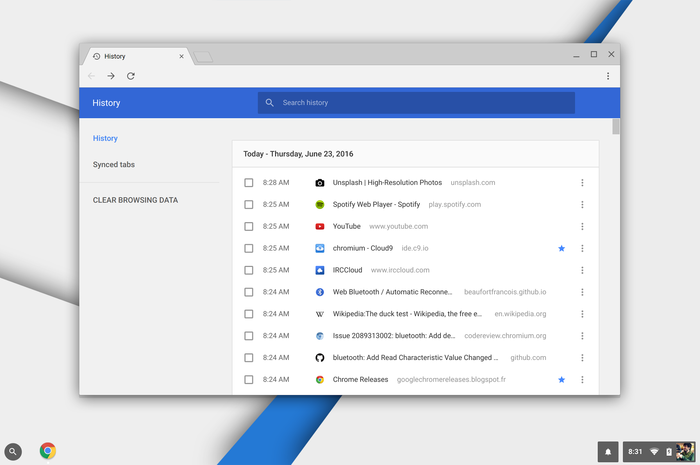Click the Web Bluetooth favicon

pos(320,292)
